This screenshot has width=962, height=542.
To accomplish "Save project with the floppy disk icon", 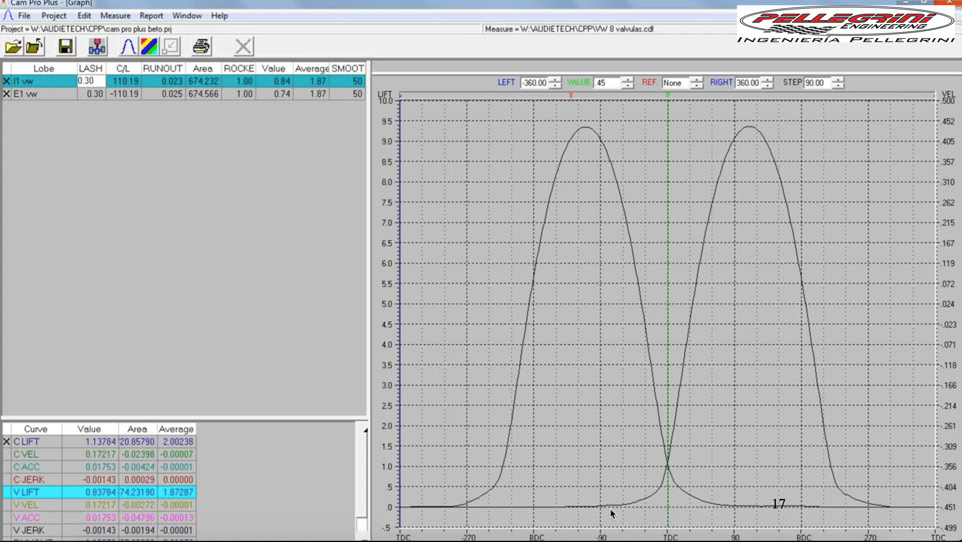I will click(65, 47).
